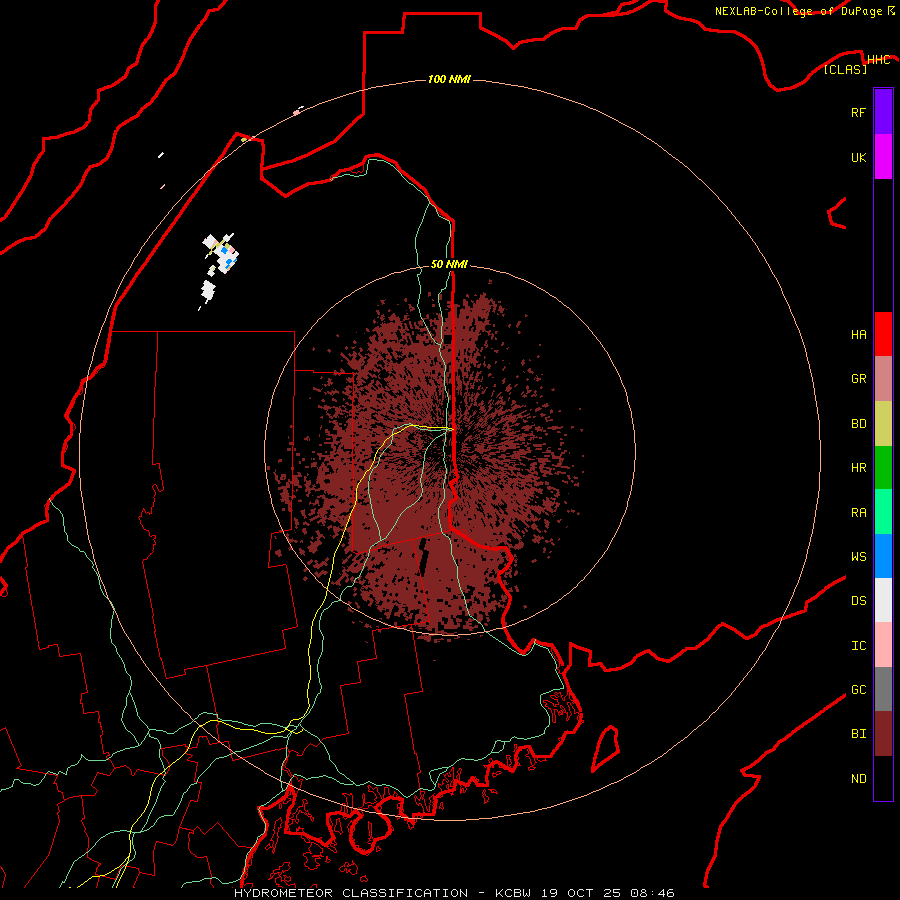Click the IC light pink legend swatch
This screenshot has height=900, width=900.
pos(883,645)
